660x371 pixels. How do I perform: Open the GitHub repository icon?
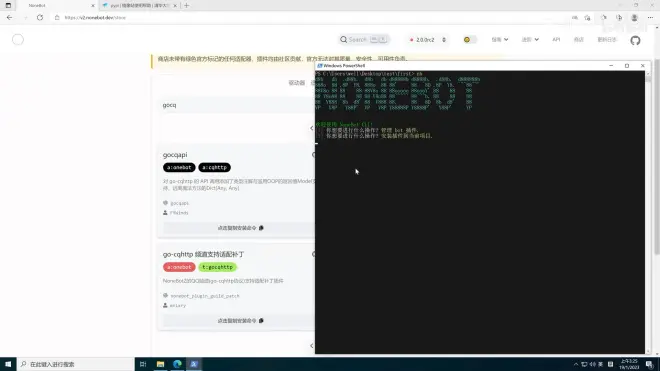635,40
